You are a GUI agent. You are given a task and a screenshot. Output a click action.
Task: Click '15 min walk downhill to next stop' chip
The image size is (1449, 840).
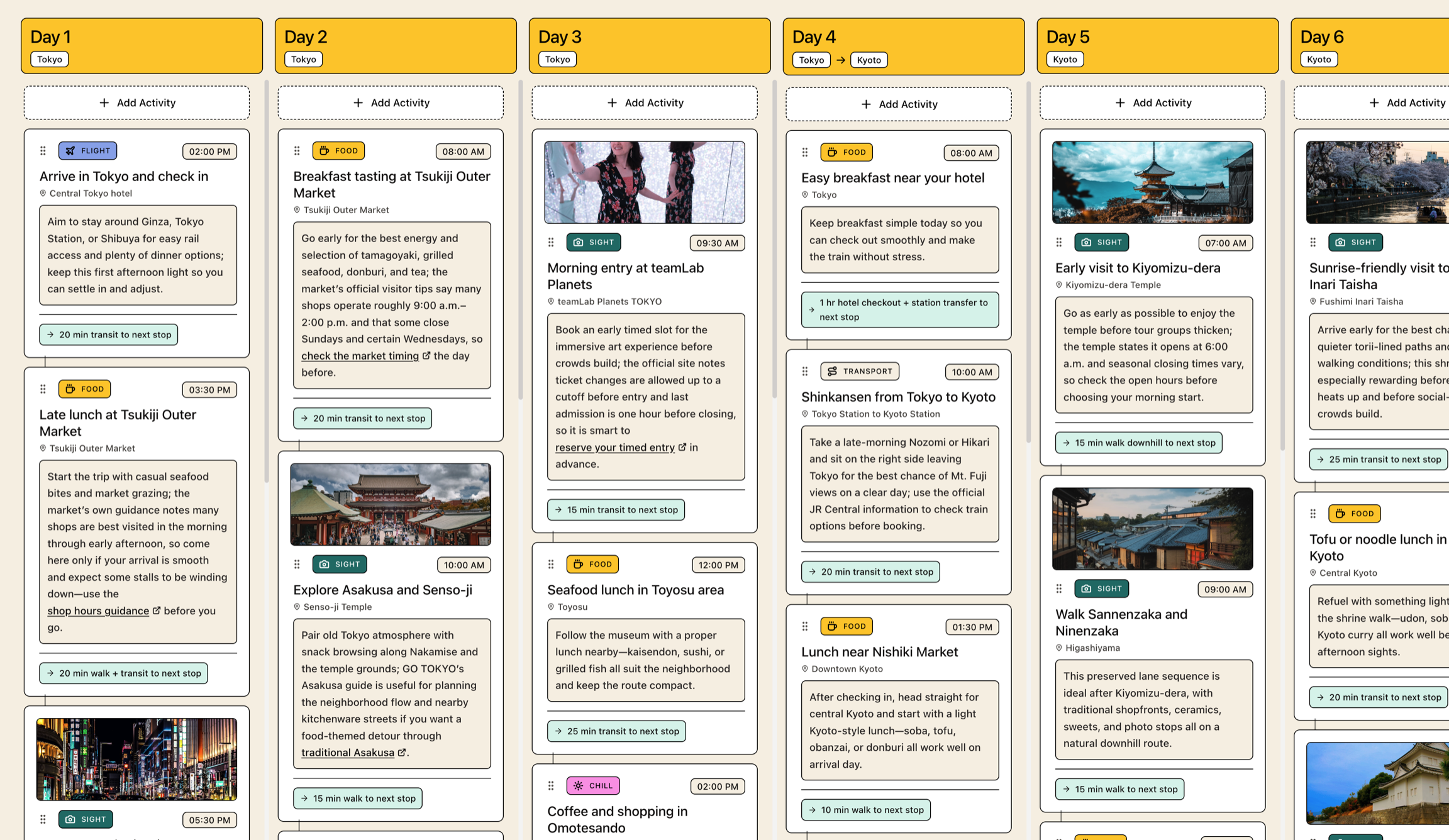[x=1139, y=443]
